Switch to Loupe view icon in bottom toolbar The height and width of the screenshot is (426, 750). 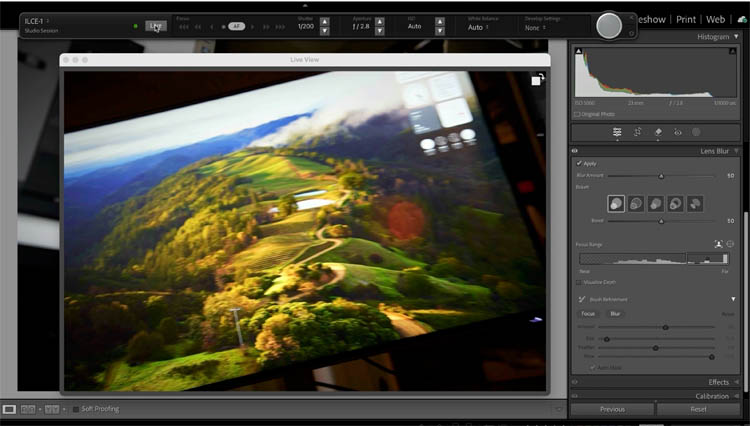[x=9, y=409]
